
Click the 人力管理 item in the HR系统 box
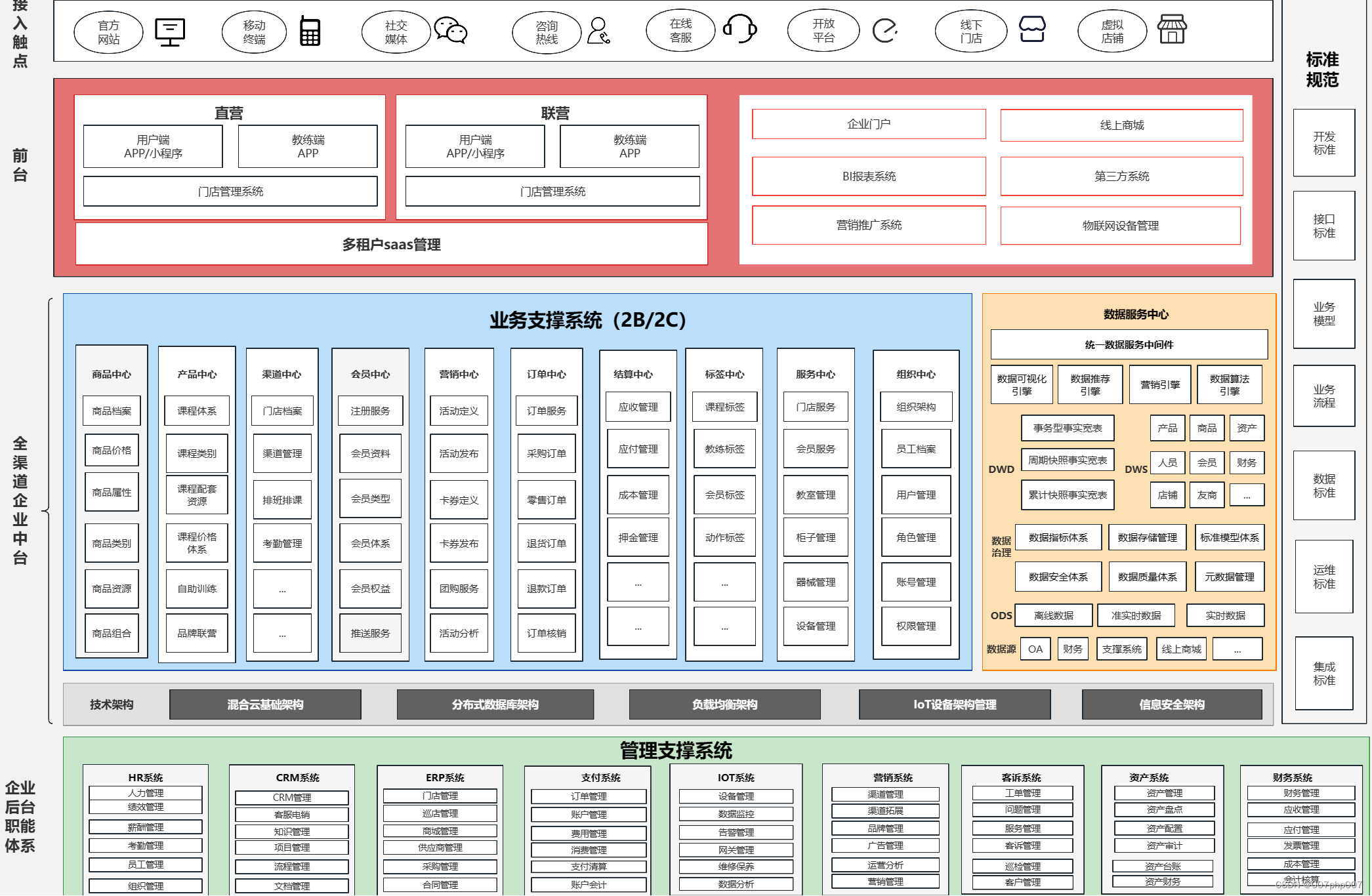pyautogui.click(x=146, y=793)
